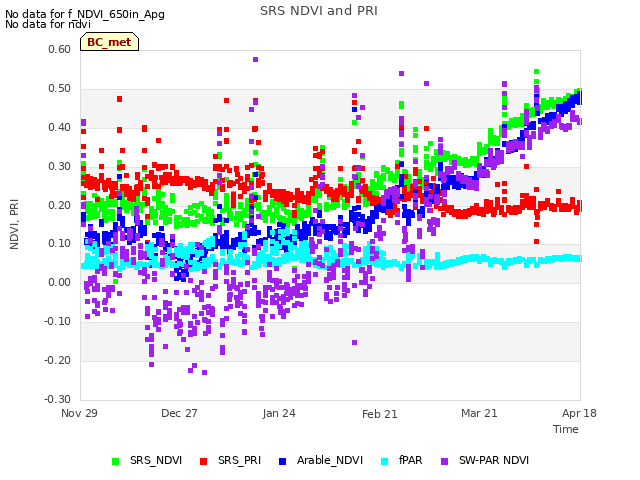Click the 0.30 y-axis tick label

click(60, 167)
